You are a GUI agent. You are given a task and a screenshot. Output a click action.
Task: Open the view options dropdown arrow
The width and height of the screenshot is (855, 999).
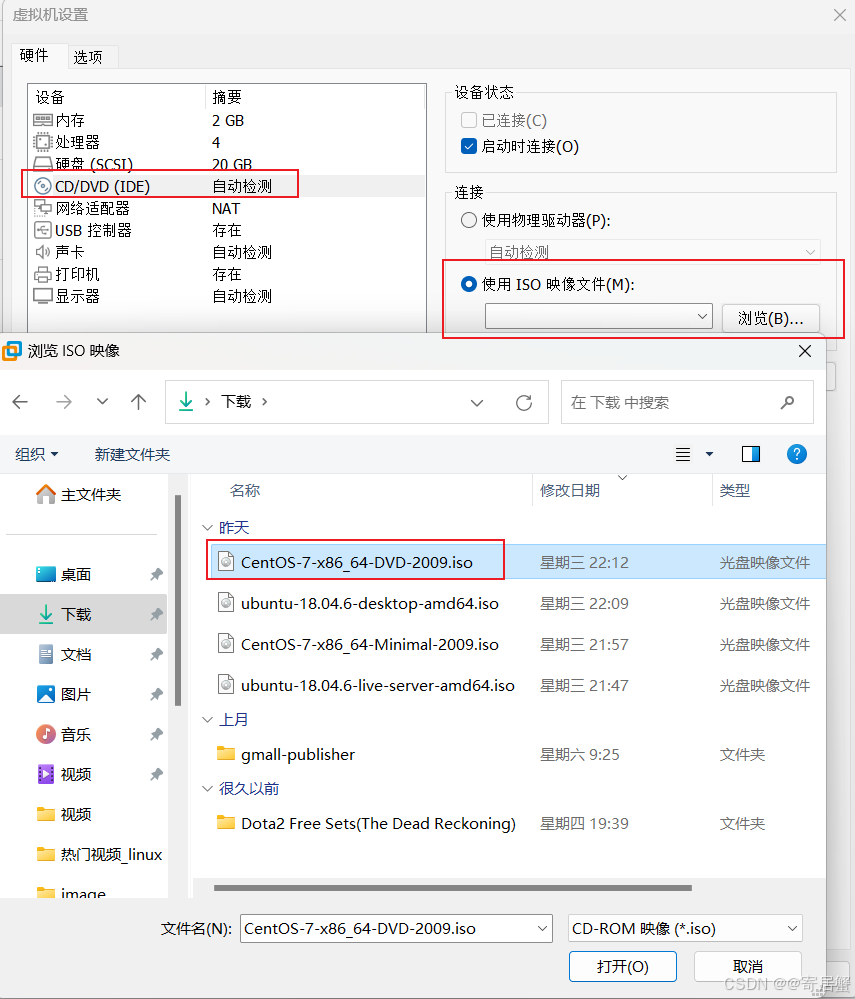click(x=709, y=454)
